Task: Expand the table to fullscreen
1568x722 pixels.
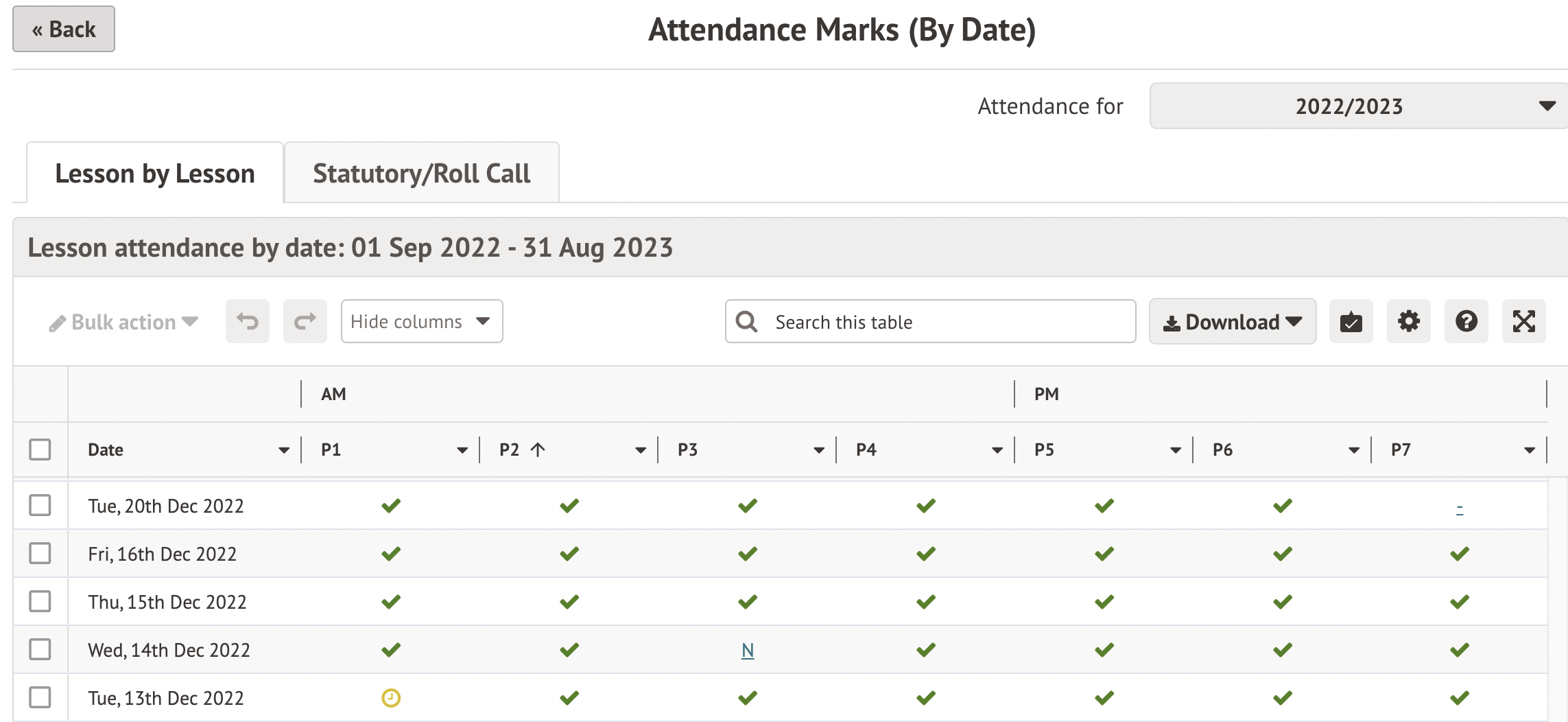Action: (1523, 321)
